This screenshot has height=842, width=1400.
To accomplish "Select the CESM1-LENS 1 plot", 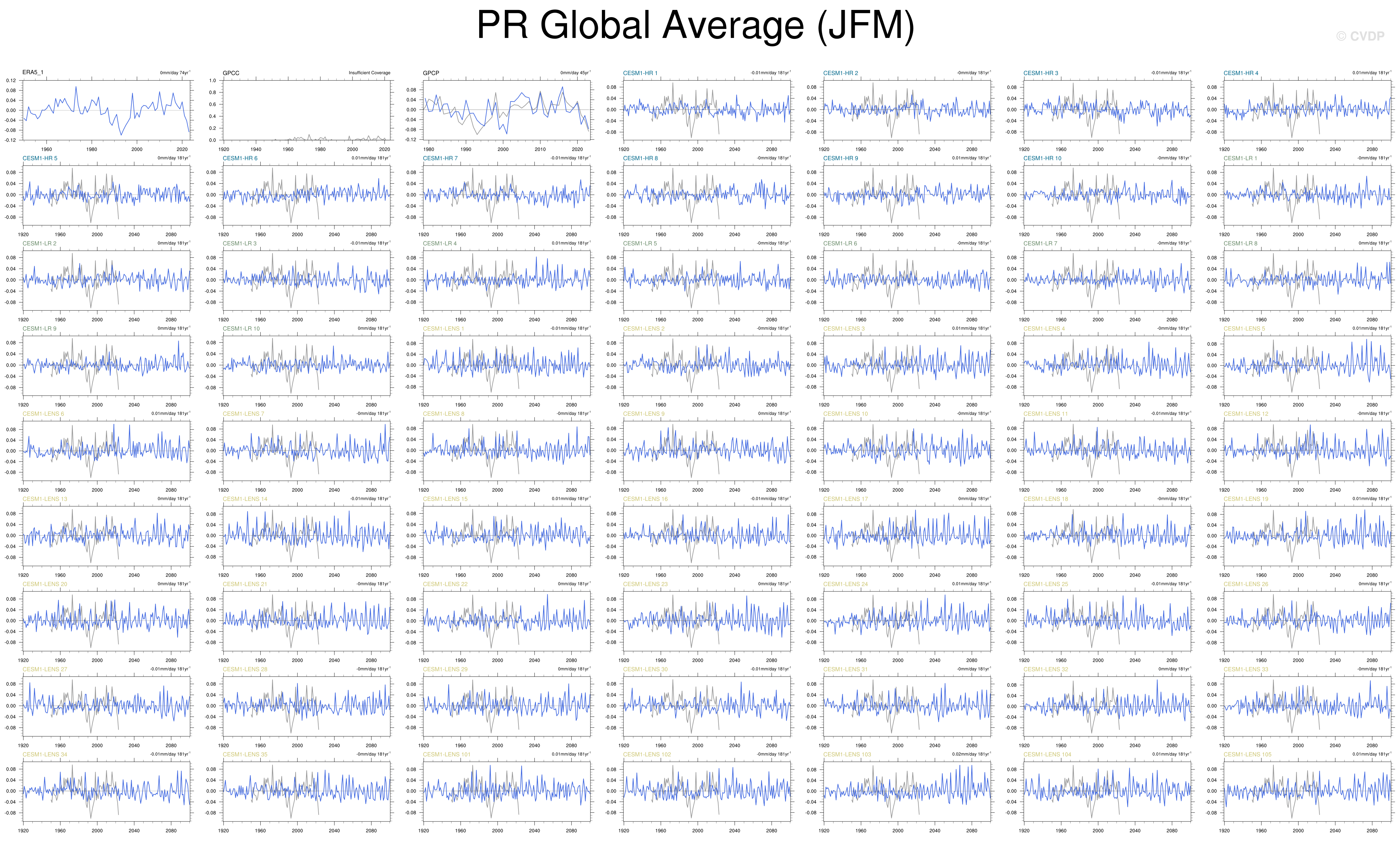I will (507, 365).
